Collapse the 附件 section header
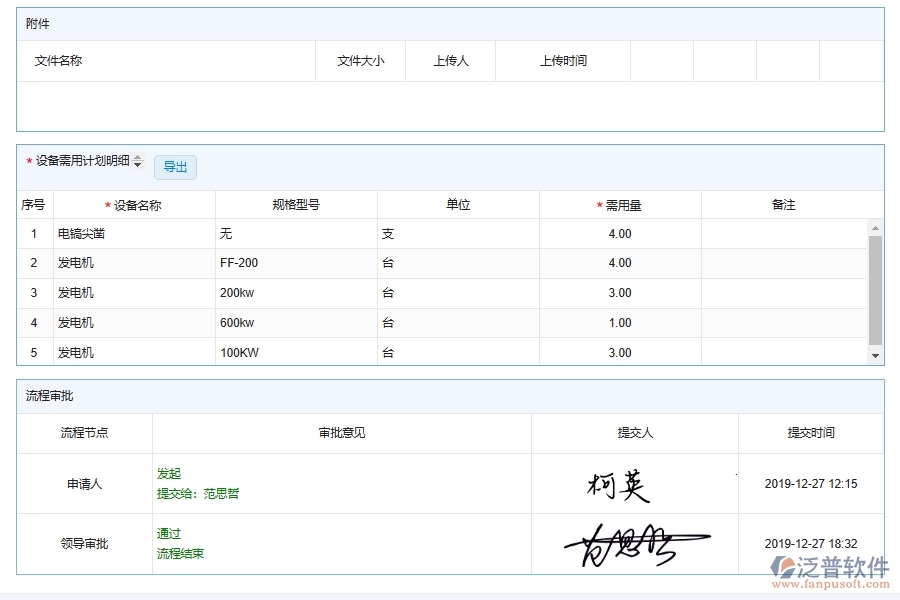This screenshot has width=900, height=600. pyautogui.click(x=37, y=23)
